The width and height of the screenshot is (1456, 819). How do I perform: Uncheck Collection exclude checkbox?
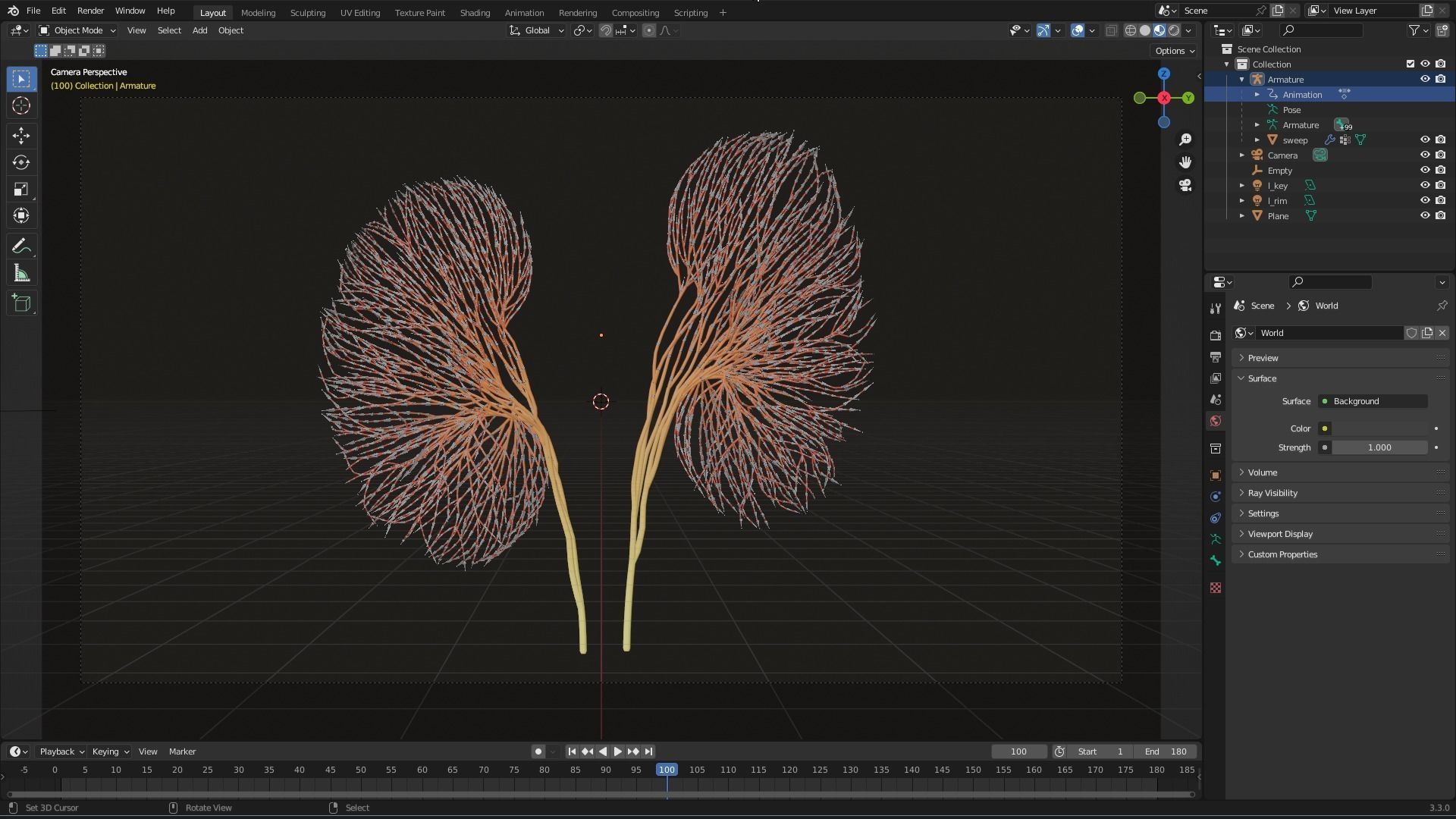coord(1410,64)
